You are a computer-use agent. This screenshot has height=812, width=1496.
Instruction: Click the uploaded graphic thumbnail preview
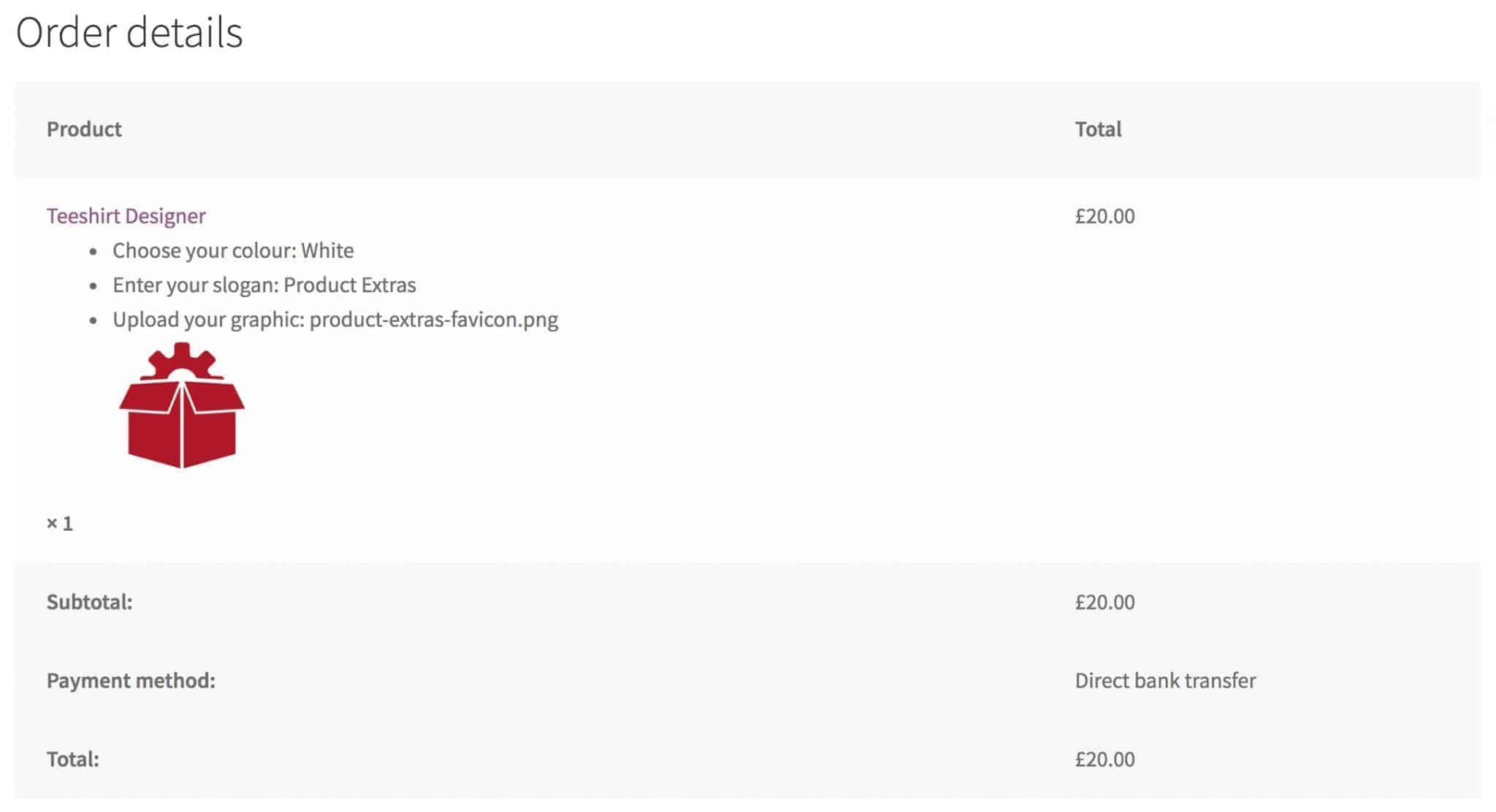click(181, 405)
